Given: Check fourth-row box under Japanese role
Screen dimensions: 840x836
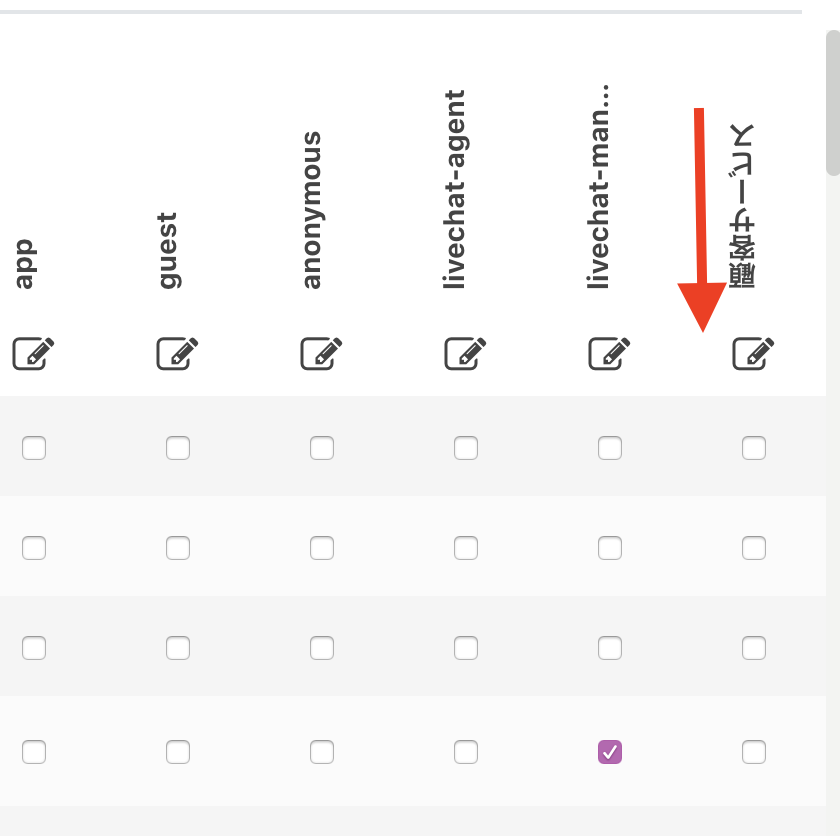Looking at the screenshot, I should click(754, 752).
